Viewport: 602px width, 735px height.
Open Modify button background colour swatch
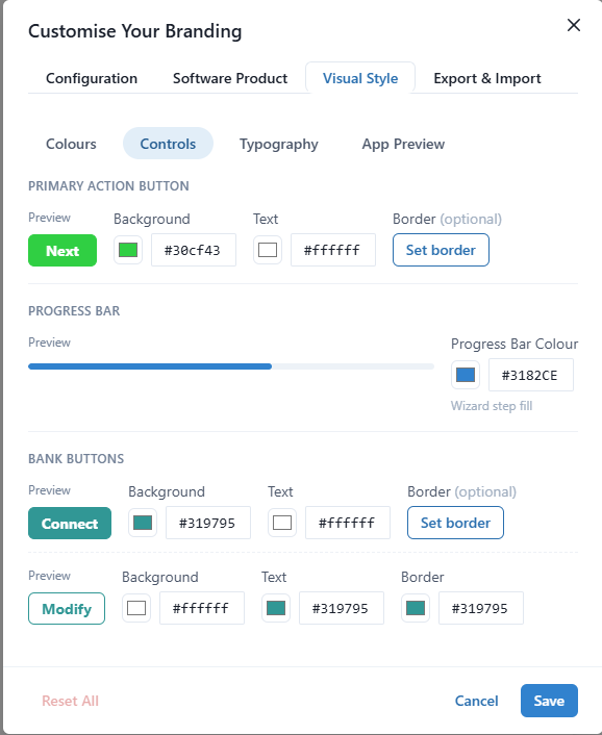pos(136,608)
